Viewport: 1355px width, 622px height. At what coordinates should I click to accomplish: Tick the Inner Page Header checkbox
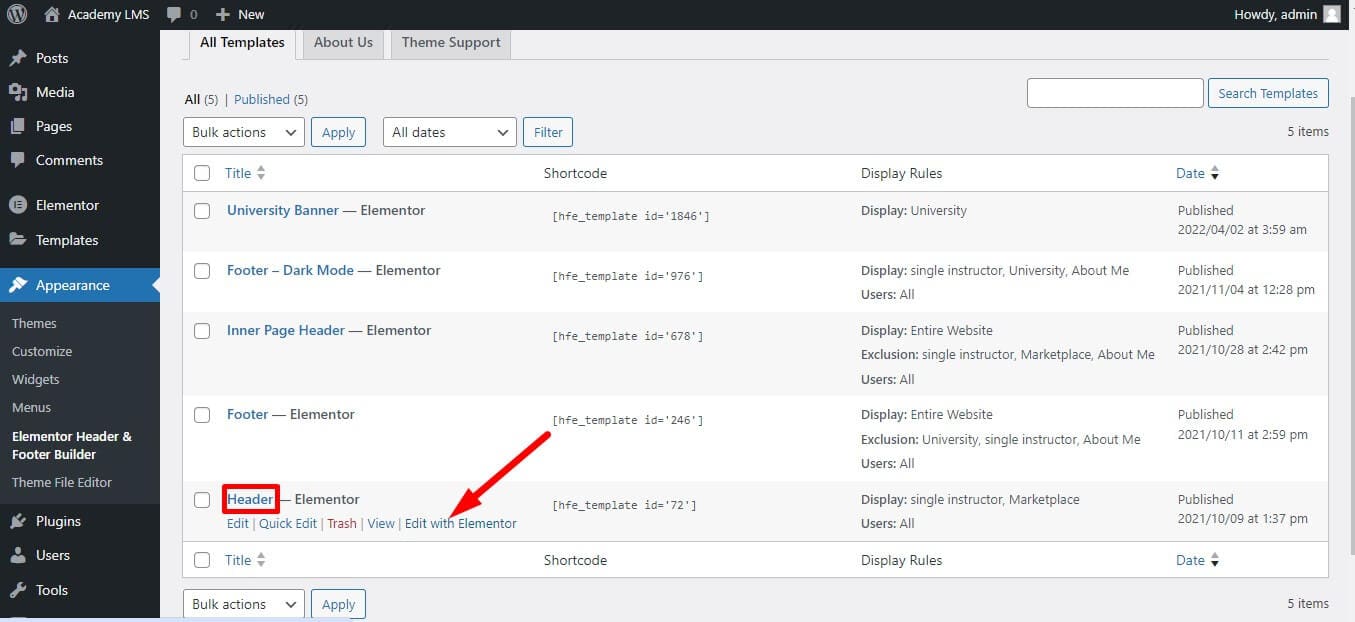tap(202, 331)
